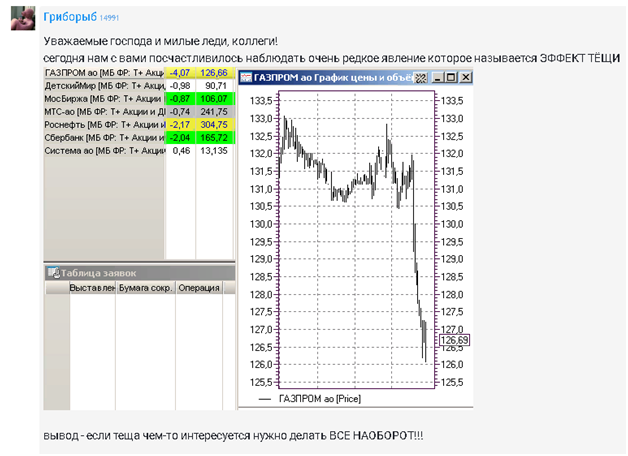Click the Система price cell 13,135

click(x=214, y=151)
